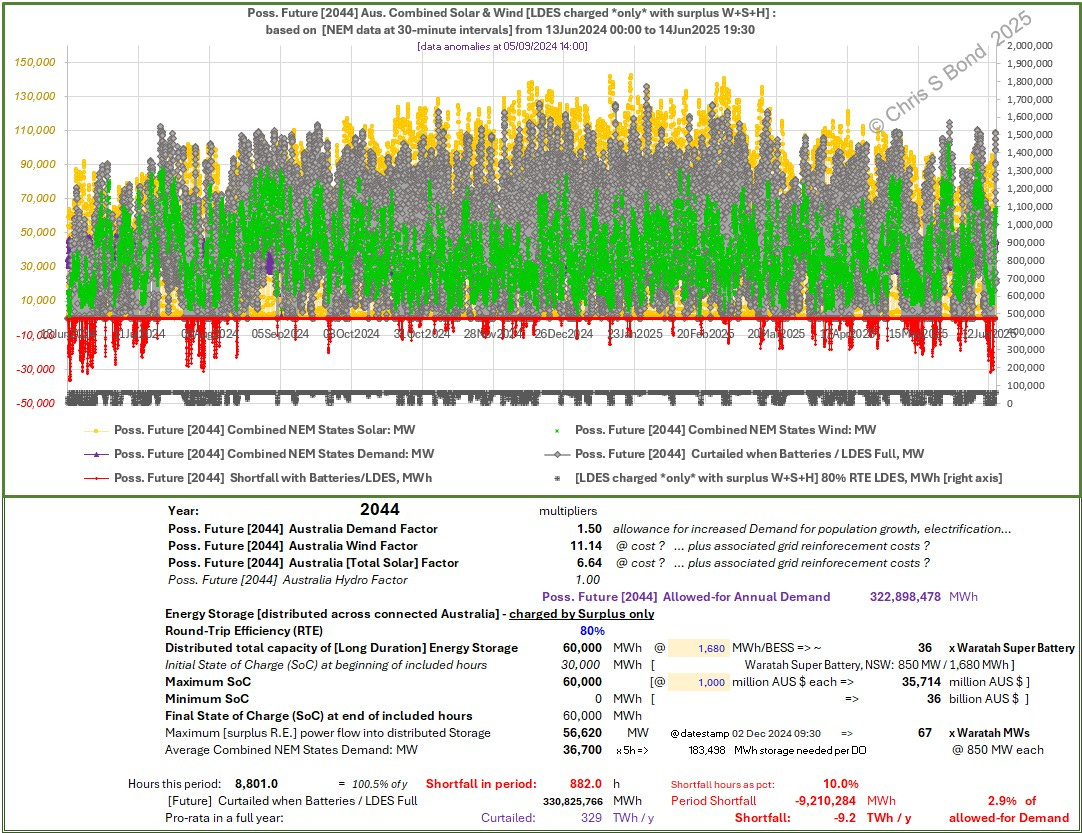Click the chart title line about Combined Solar & Wind
Image resolution: width=1082 pixels, height=833 pixels.
coord(511,13)
